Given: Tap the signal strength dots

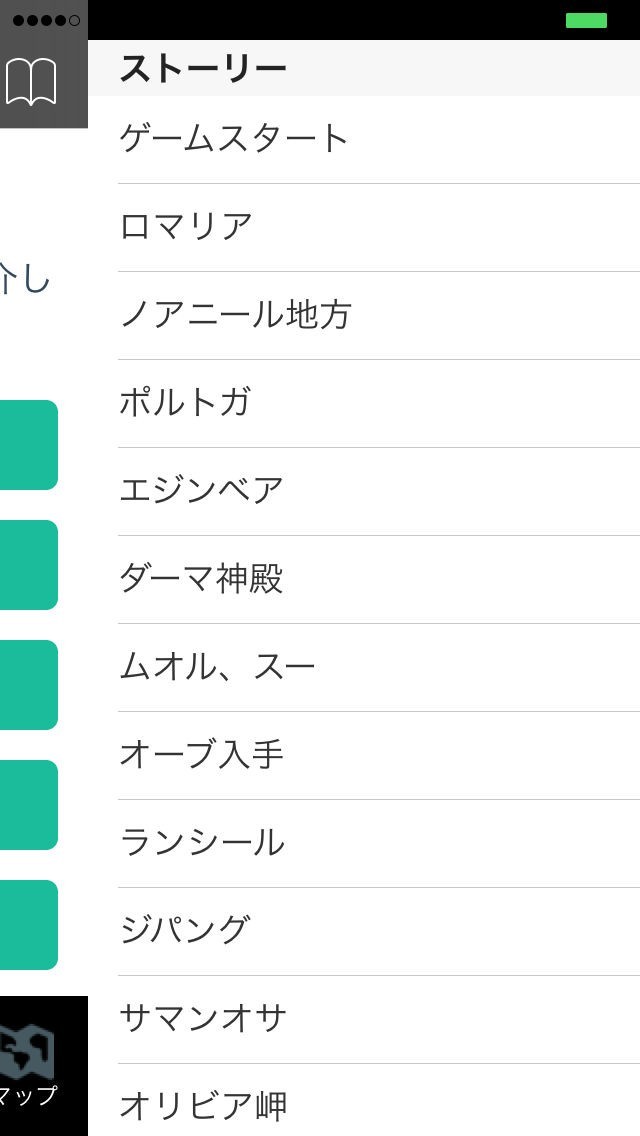Looking at the screenshot, I should [46, 20].
